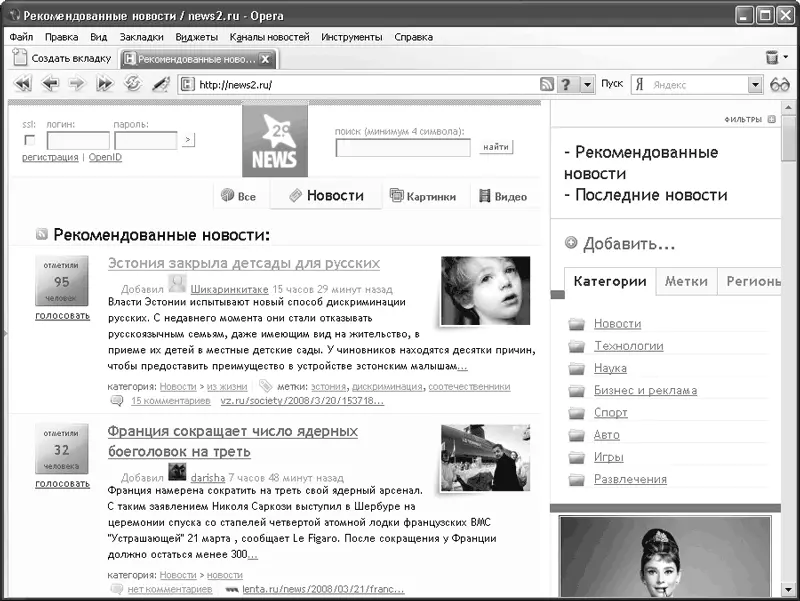
Task: Open the Бизнес и реклама category link
Action: [645, 390]
